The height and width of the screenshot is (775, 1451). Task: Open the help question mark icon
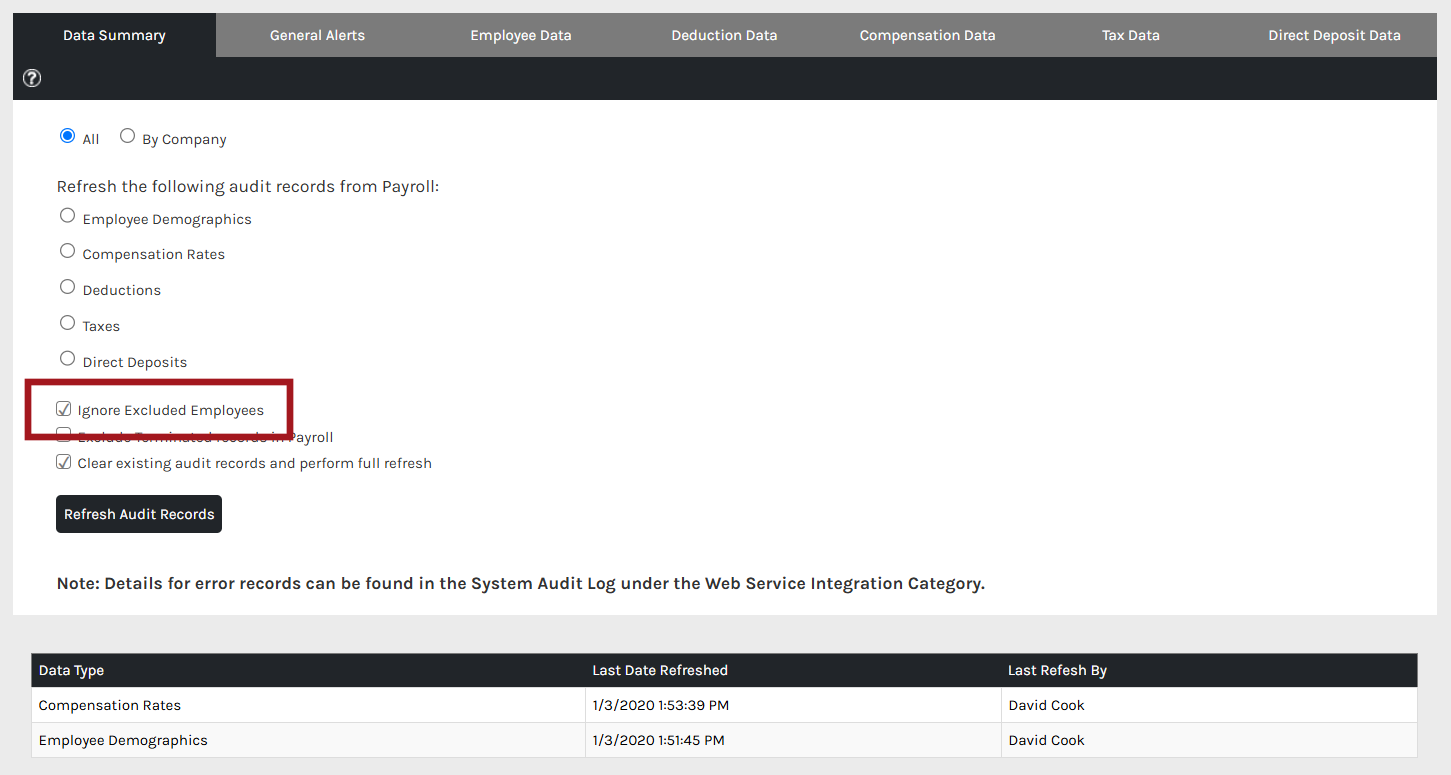coord(32,78)
